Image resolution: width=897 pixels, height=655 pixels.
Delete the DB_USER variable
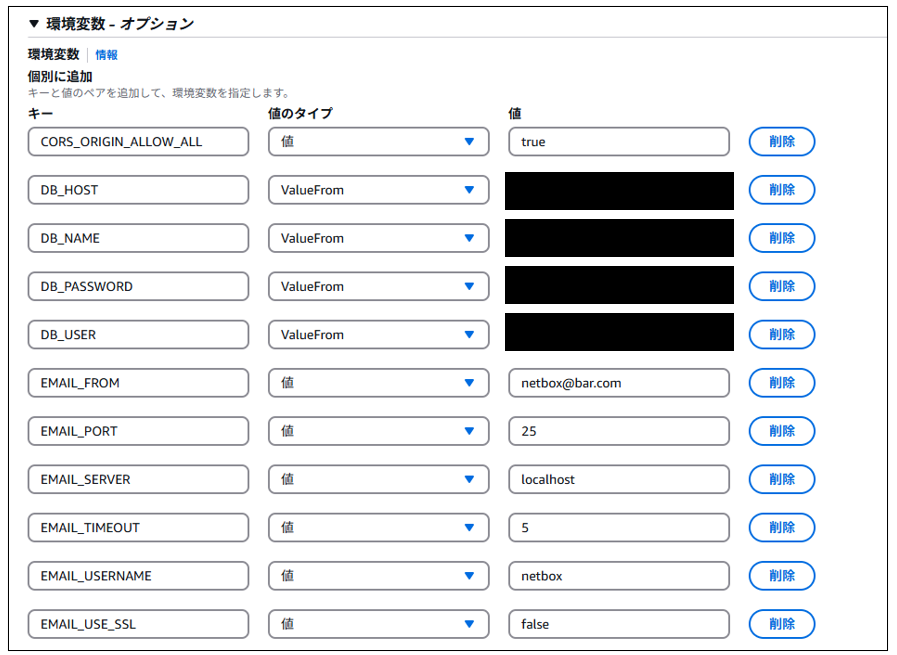(782, 335)
